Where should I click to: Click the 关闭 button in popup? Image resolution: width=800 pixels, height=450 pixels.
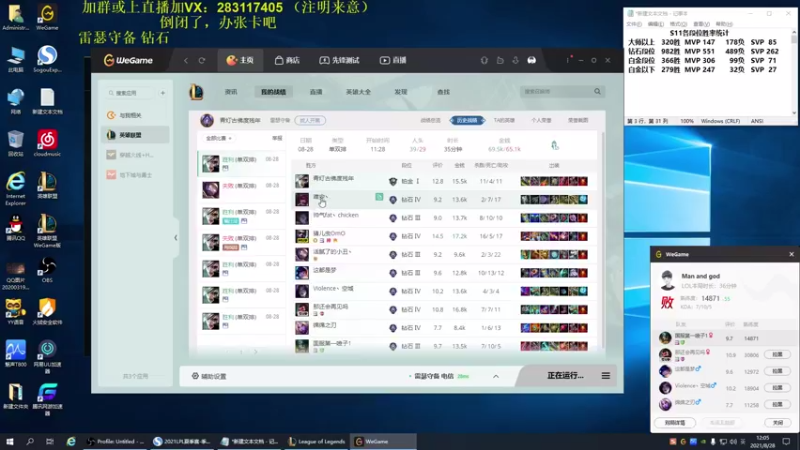(x=777, y=422)
